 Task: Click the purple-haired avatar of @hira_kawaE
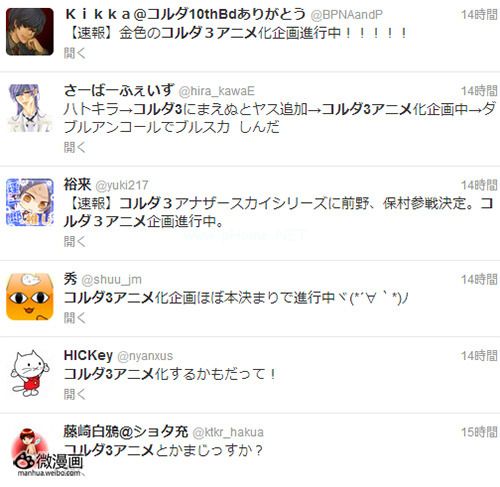pos(30,108)
